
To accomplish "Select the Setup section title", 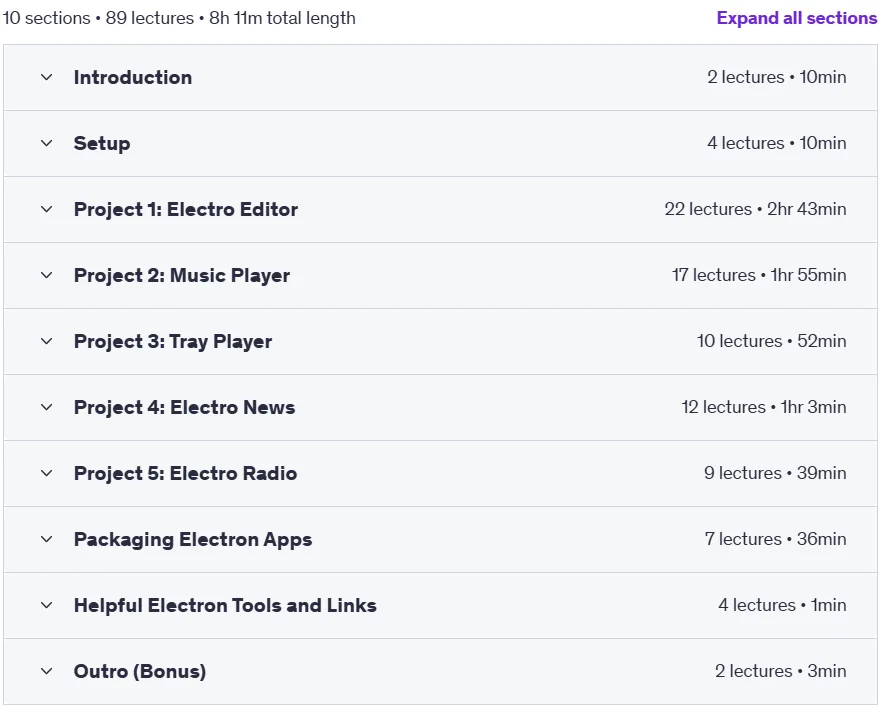I will tap(102, 144).
